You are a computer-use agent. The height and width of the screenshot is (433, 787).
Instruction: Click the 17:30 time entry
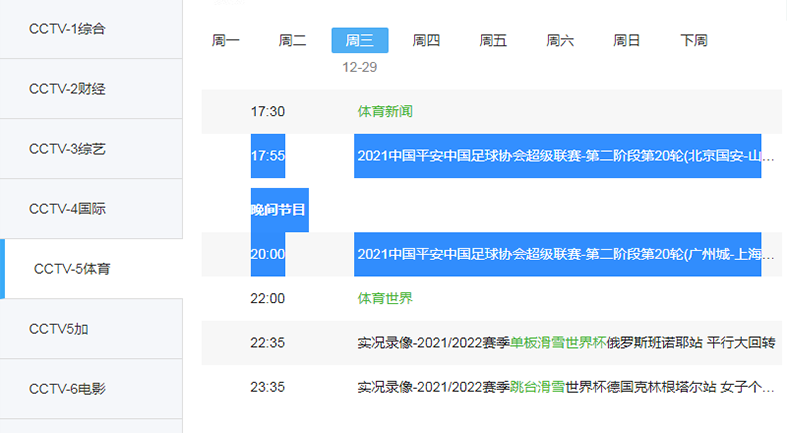(x=268, y=111)
